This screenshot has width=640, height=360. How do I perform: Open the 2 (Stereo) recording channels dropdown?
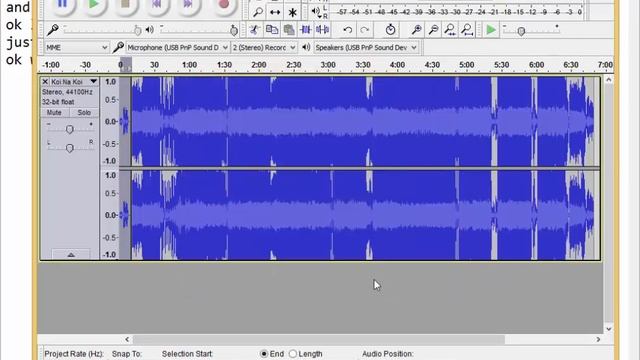click(264, 48)
